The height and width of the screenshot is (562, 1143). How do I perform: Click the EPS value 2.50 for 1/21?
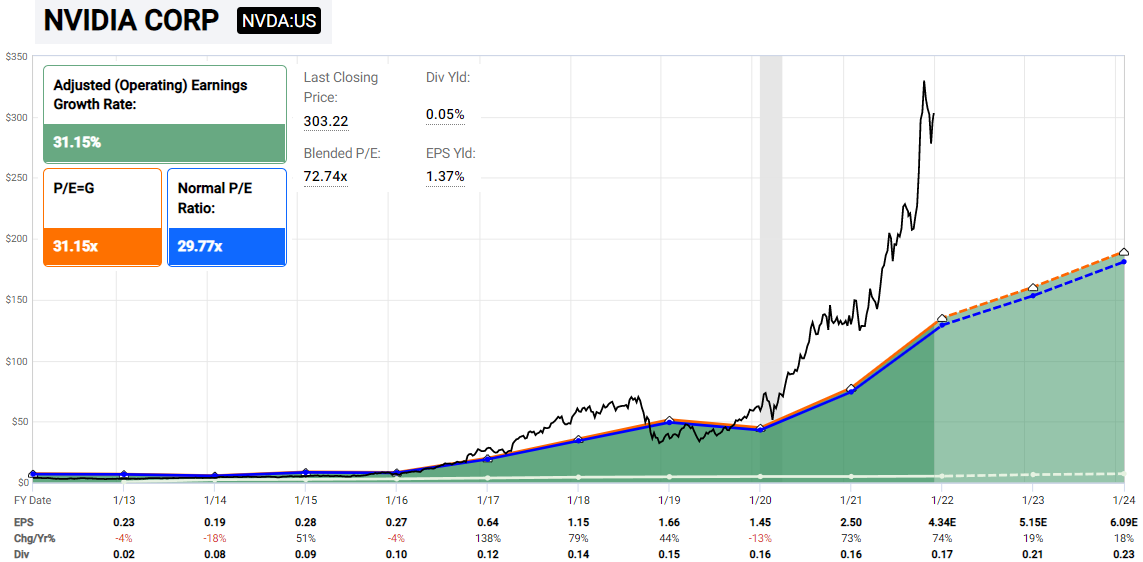pyautogui.click(x=851, y=523)
